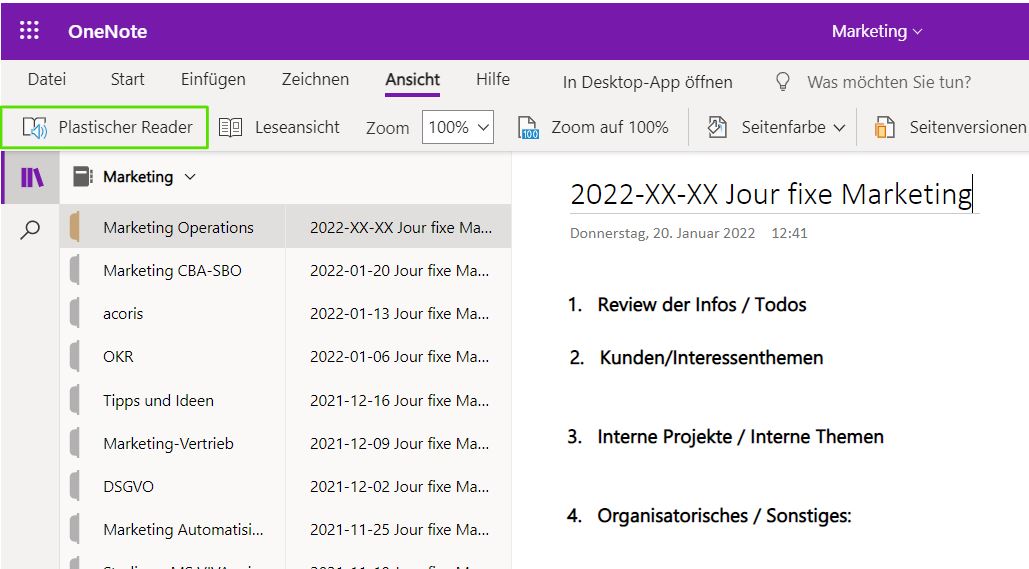Click the date Donnerstag, 20. Januar 2022
The width and height of the screenshot is (1029, 569).
(662, 233)
